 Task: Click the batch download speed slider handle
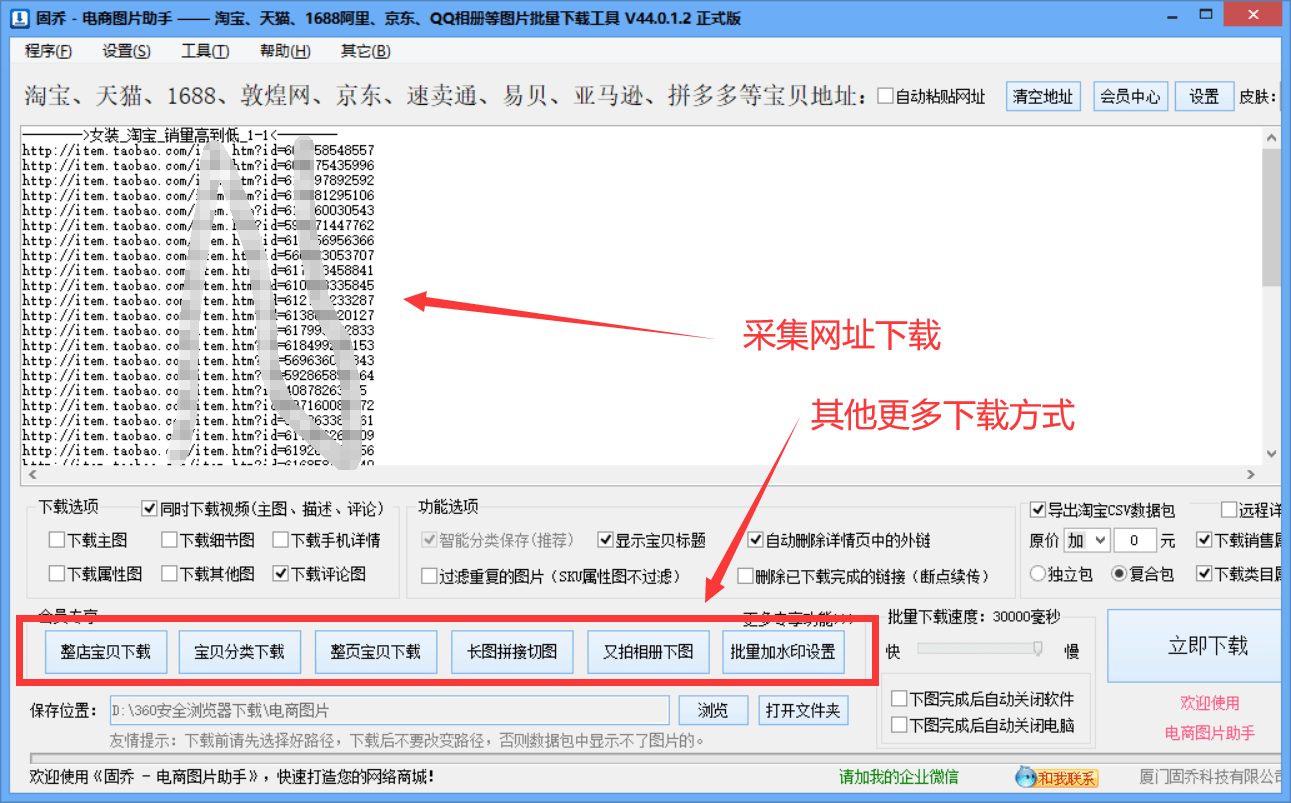1037,649
